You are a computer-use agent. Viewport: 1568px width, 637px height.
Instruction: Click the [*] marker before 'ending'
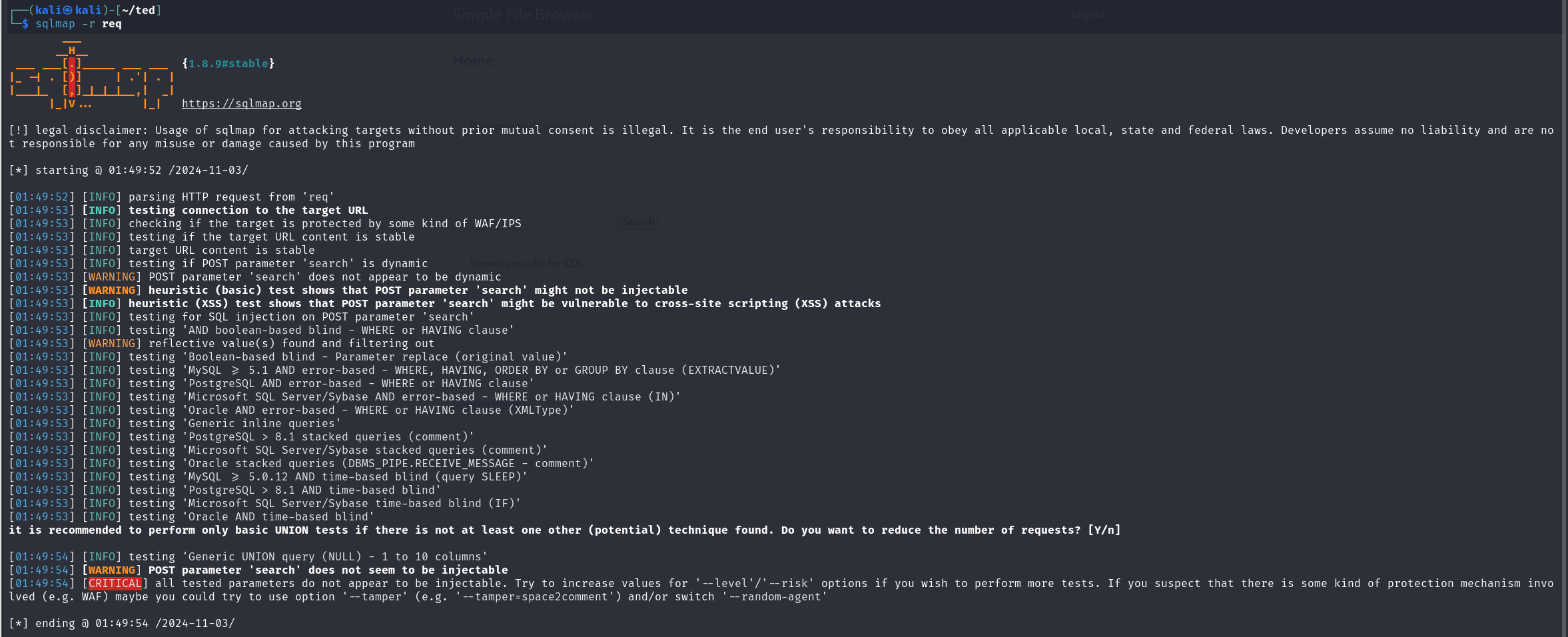(x=19, y=623)
